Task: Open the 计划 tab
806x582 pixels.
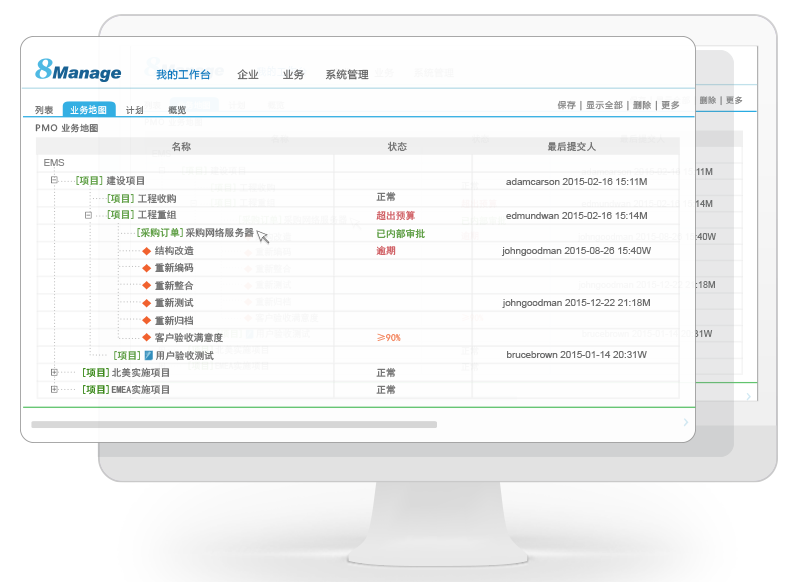Action: click(135, 109)
